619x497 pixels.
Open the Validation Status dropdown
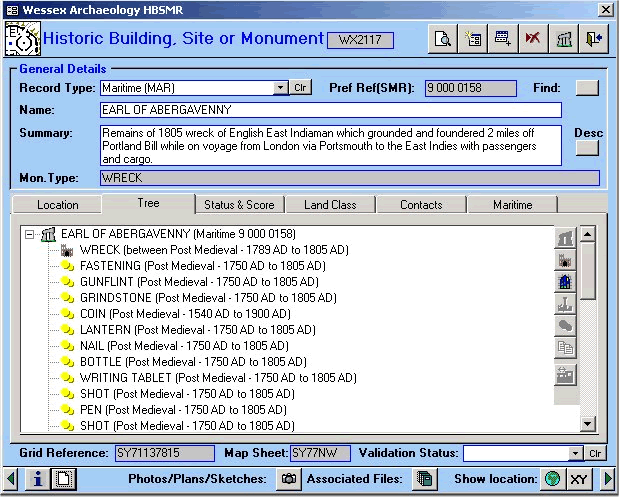(x=575, y=453)
